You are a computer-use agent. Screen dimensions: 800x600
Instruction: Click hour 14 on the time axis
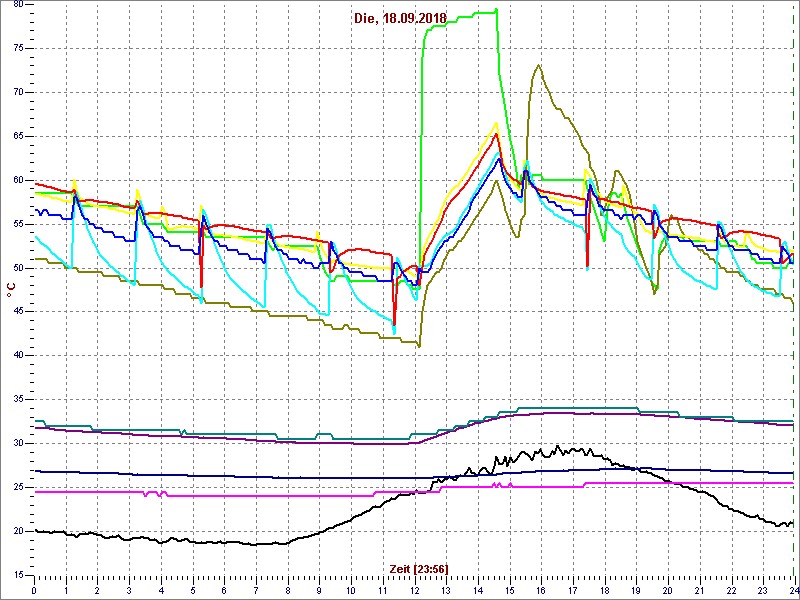pos(477,591)
